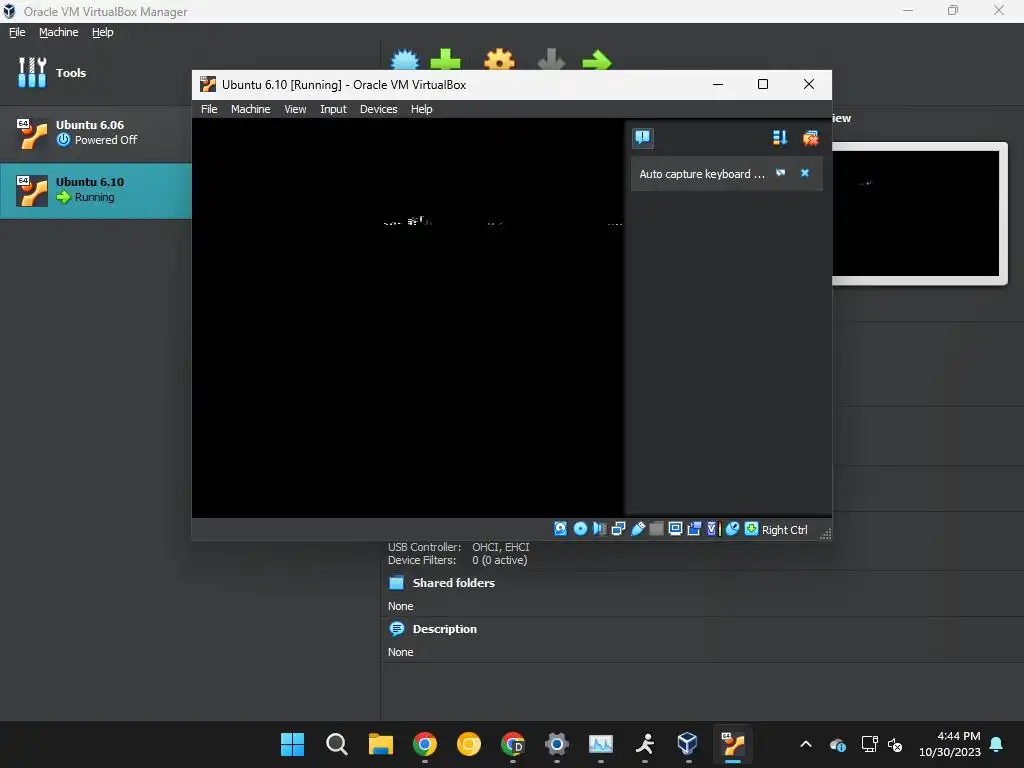The height and width of the screenshot is (768, 1024).
Task: Click the Discard grey down-arrow toolbar icon
Action: coord(551,59)
